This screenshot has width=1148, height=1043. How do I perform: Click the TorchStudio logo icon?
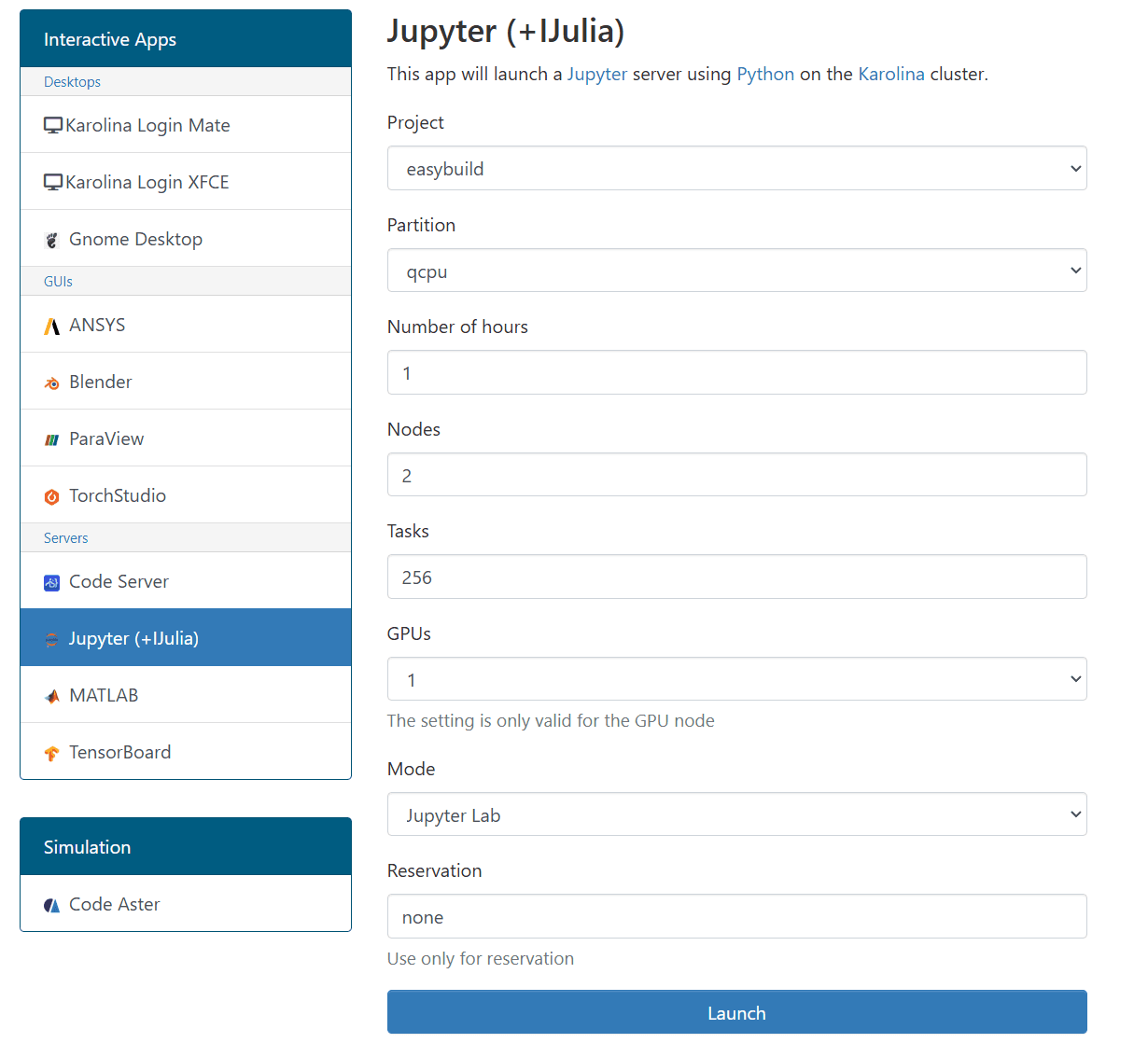[x=52, y=496]
